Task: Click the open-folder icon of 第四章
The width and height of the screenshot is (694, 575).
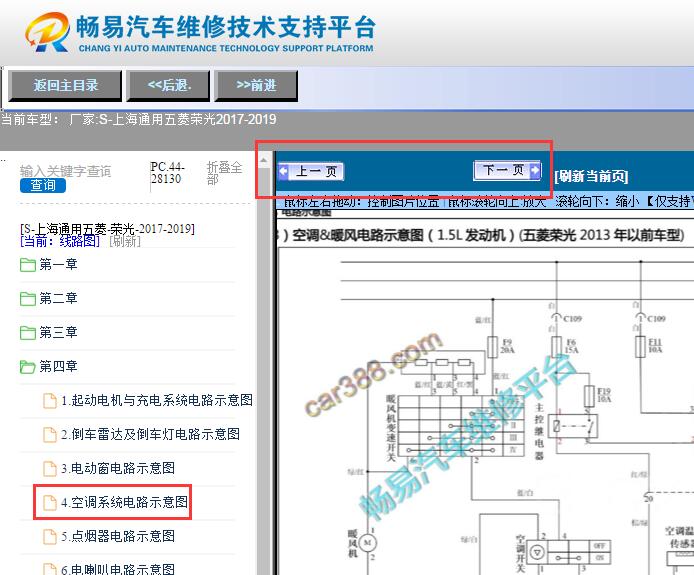Action: pos(28,367)
